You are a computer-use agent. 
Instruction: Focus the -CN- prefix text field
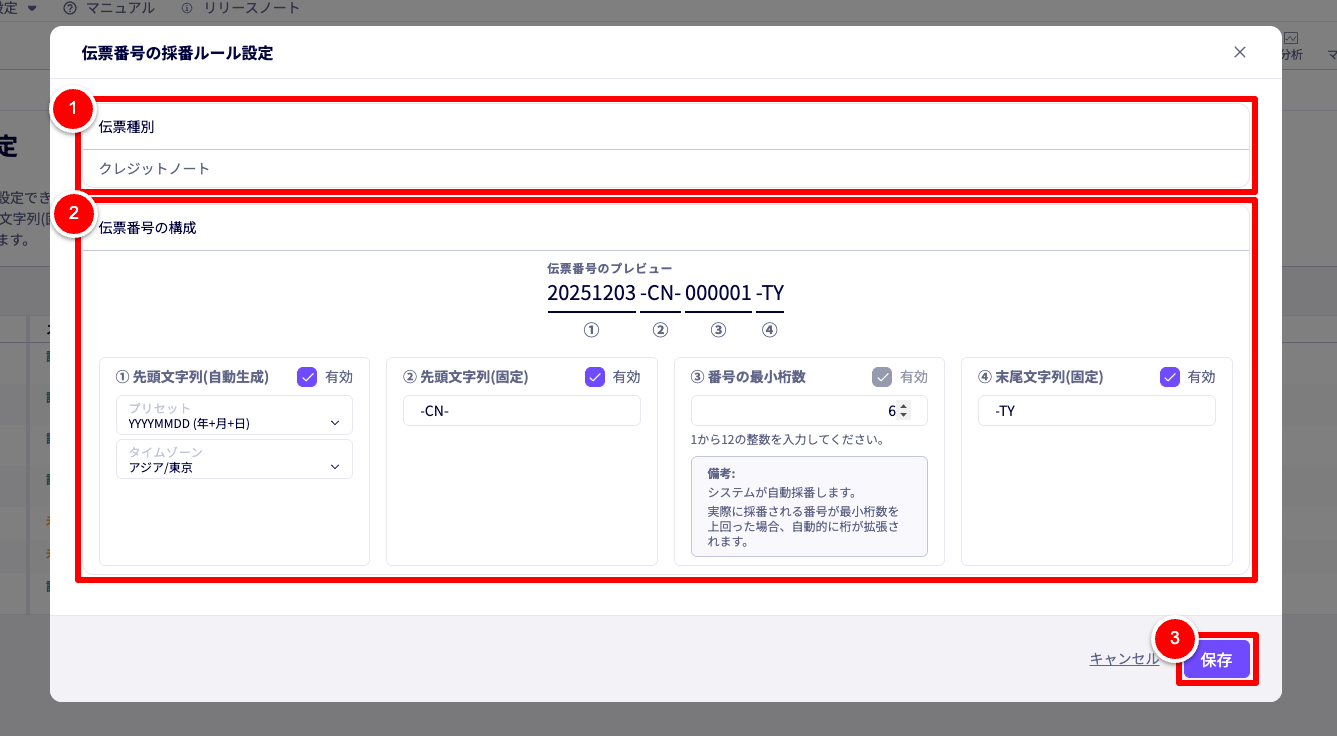point(521,411)
